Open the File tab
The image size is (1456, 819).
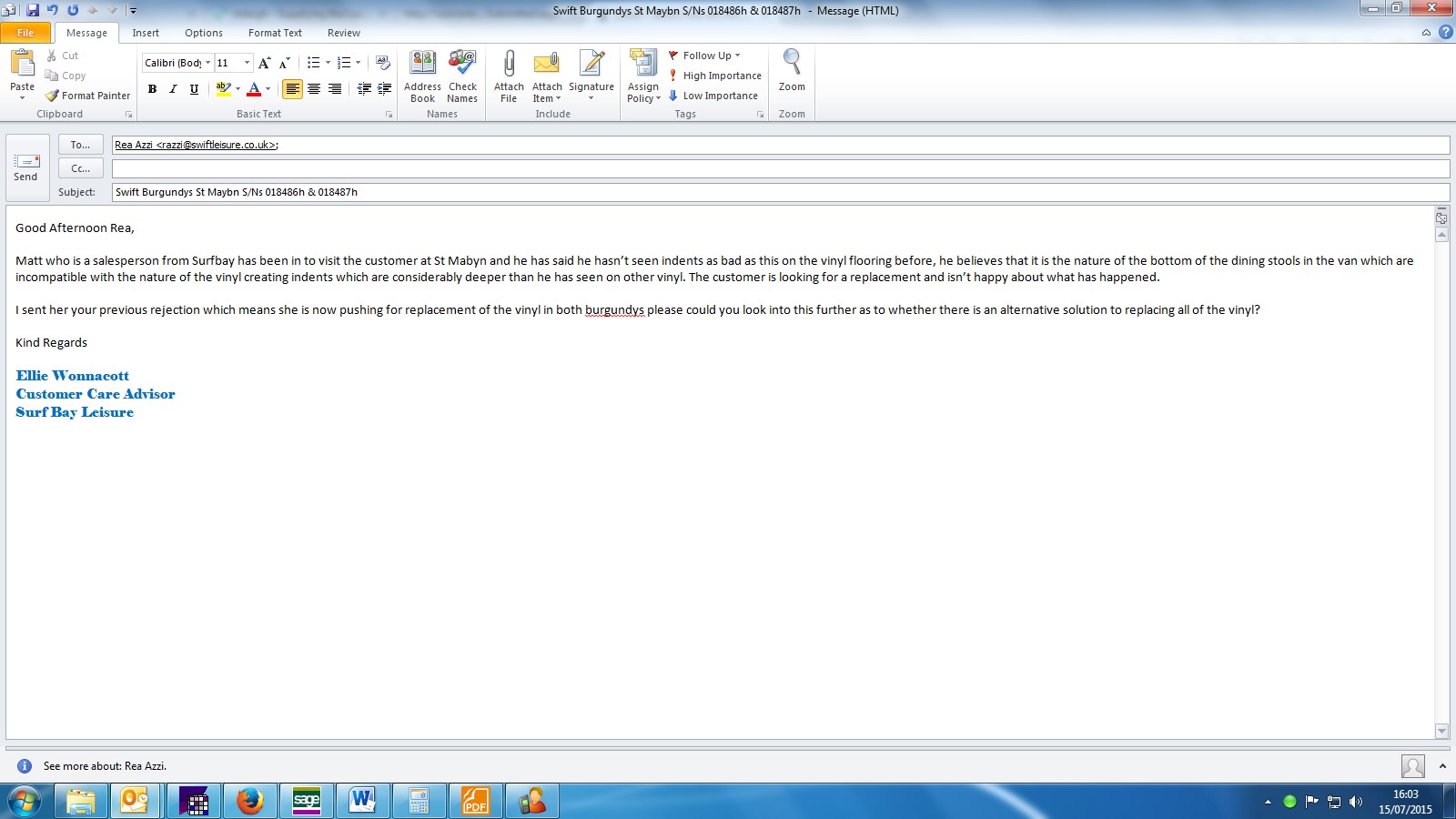(x=25, y=33)
